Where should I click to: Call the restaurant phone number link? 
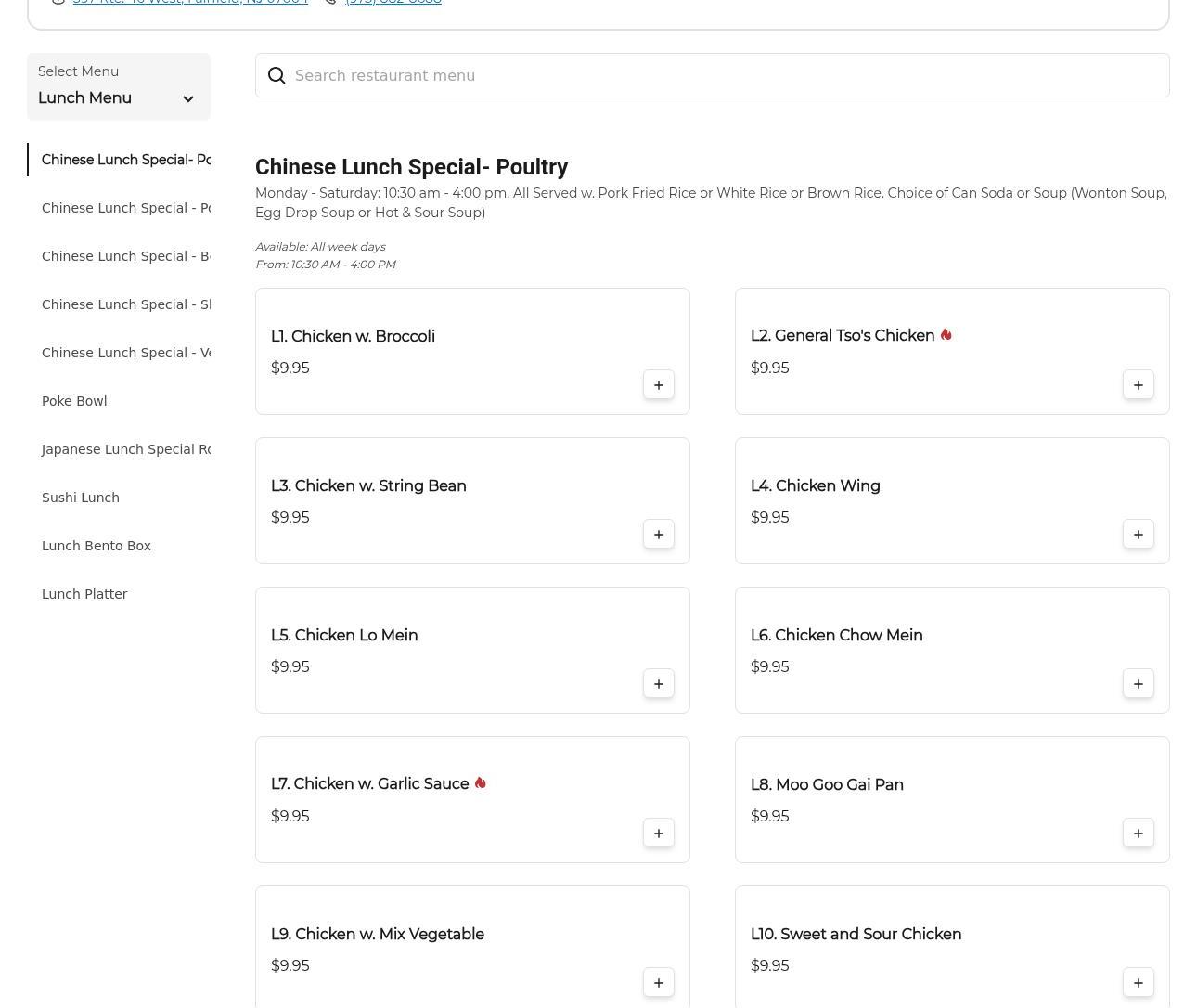pos(393,3)
